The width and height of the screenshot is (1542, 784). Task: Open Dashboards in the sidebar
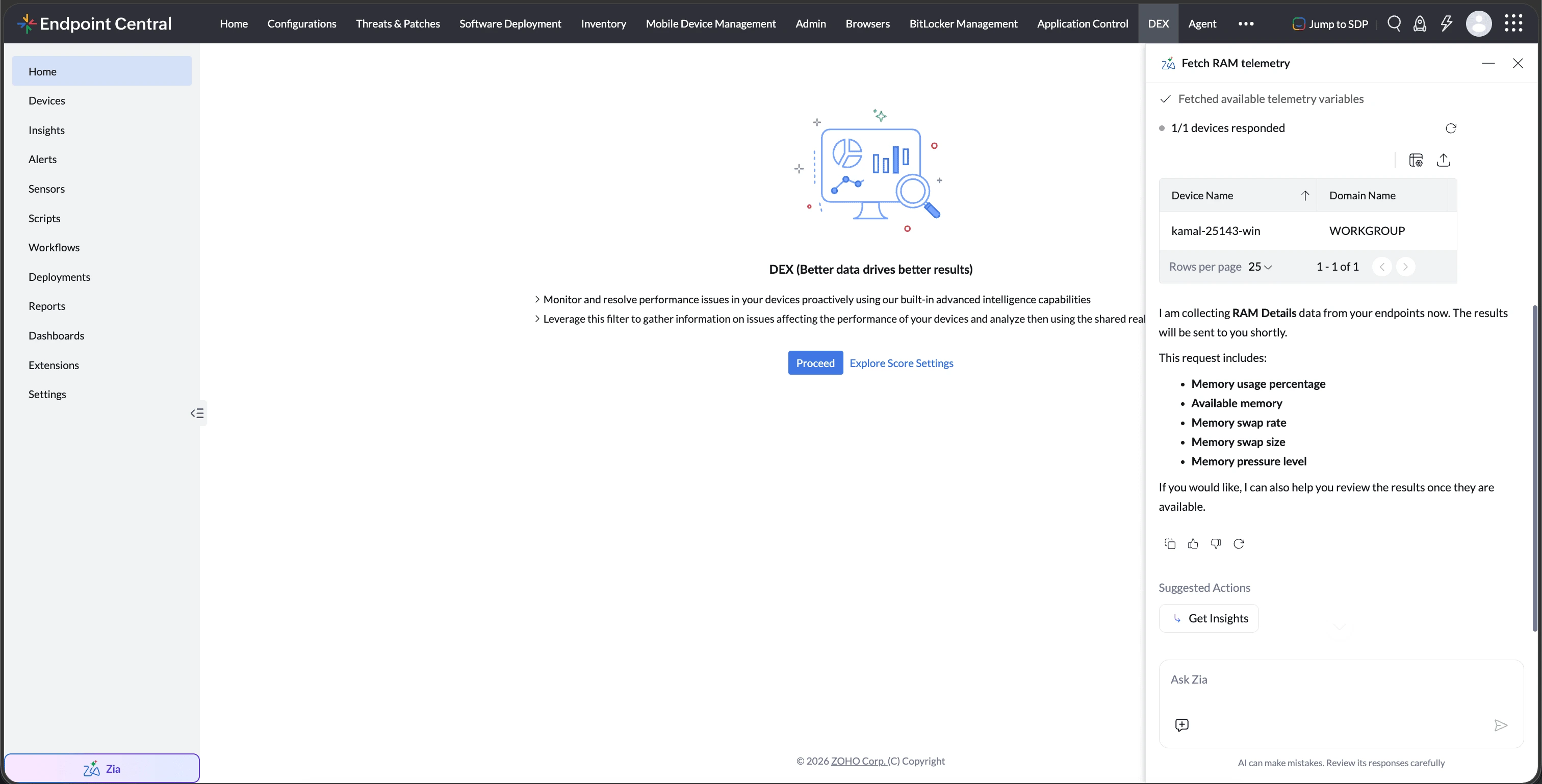point(102,335)
